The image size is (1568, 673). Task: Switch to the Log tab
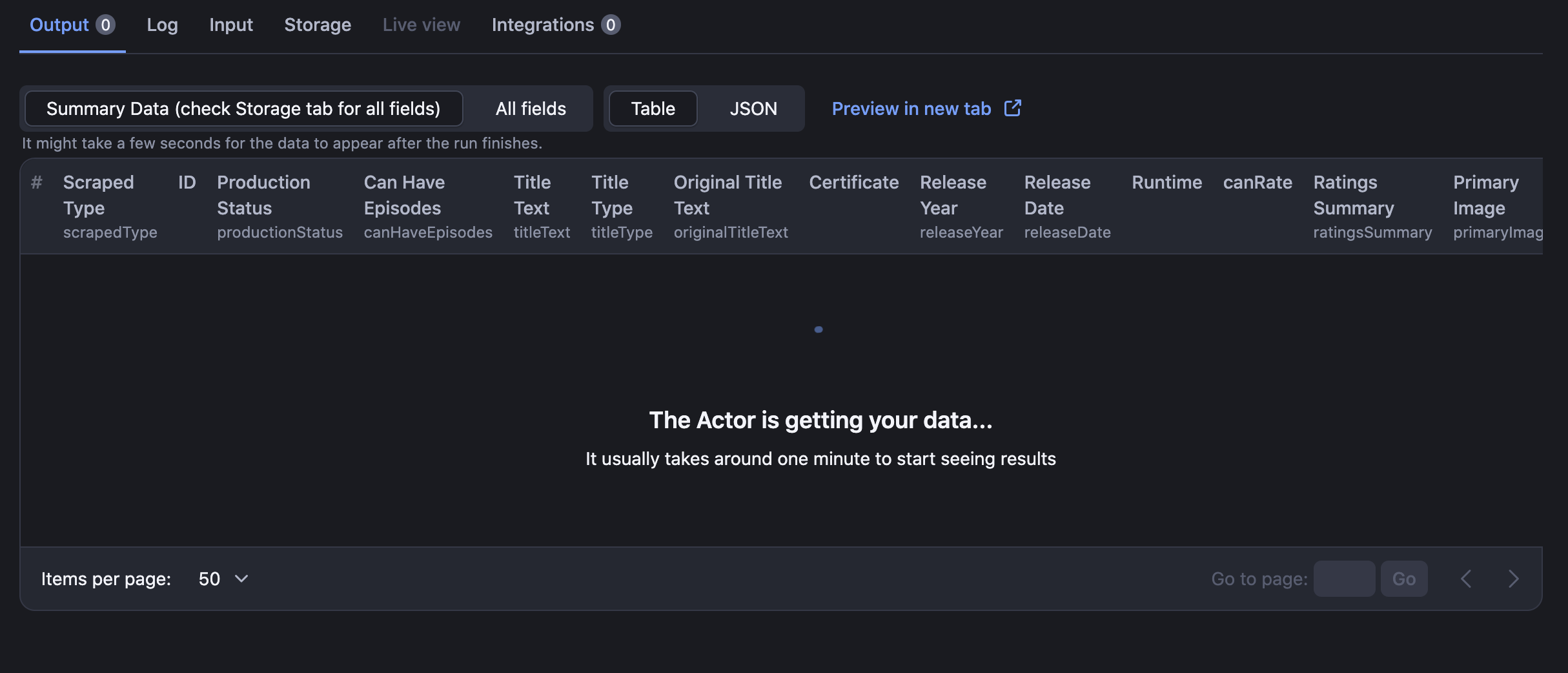click(162, 25)
